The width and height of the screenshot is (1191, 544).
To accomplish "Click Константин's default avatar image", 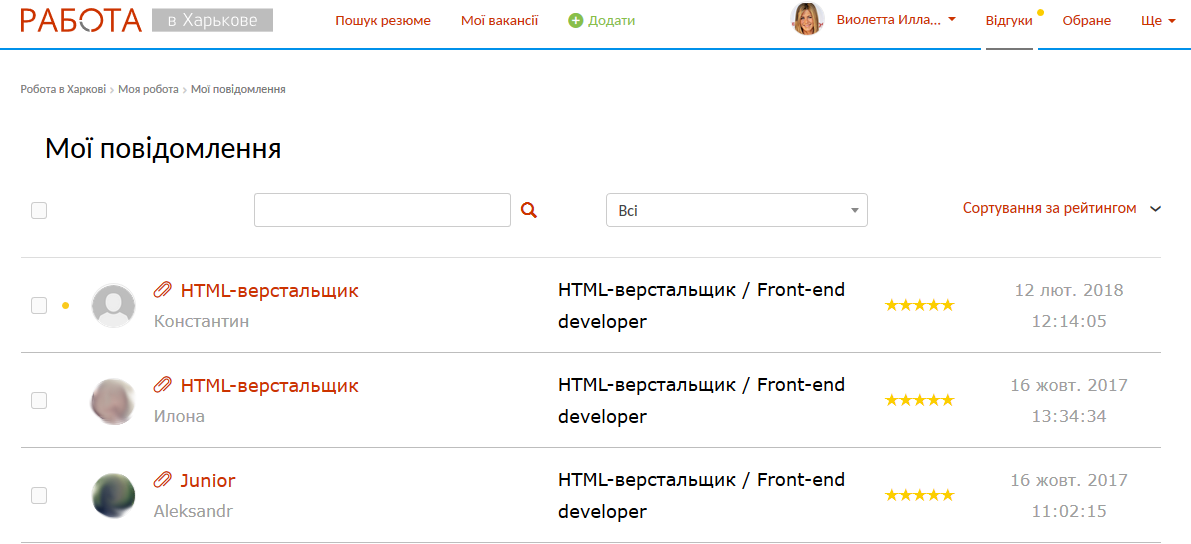I will click(x=113, y=305).
